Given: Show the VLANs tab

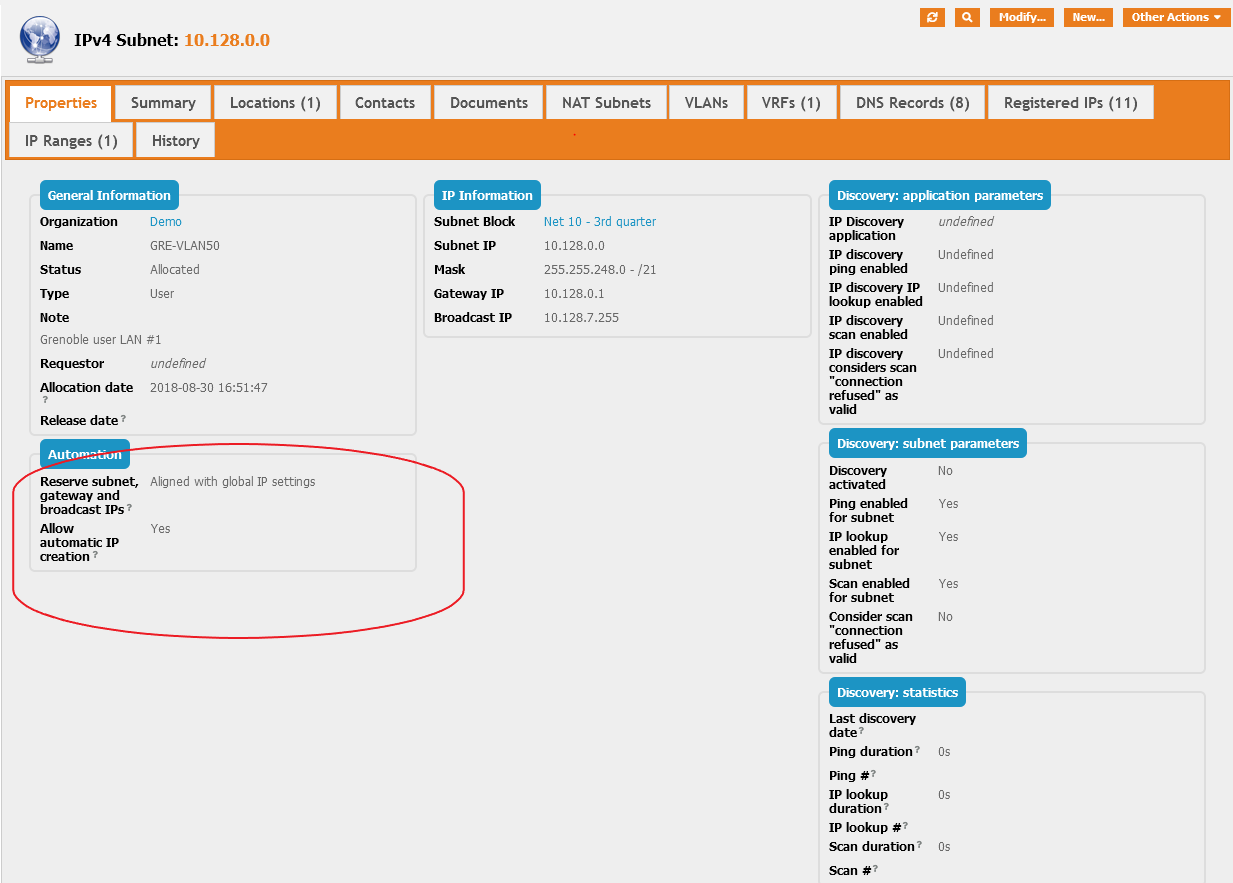Looking at the screenshot, I should coord(706,103).
